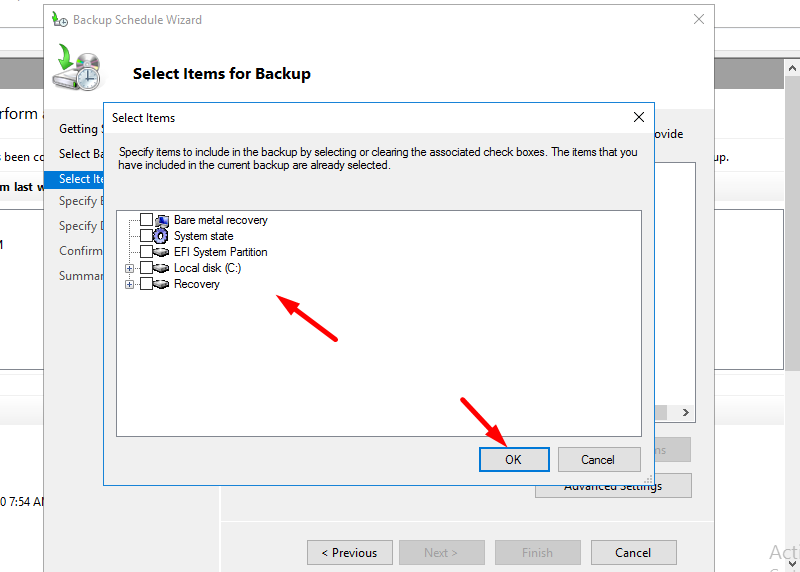
Task: Cancel the Select Items dialog
Action: coord(598,460)
